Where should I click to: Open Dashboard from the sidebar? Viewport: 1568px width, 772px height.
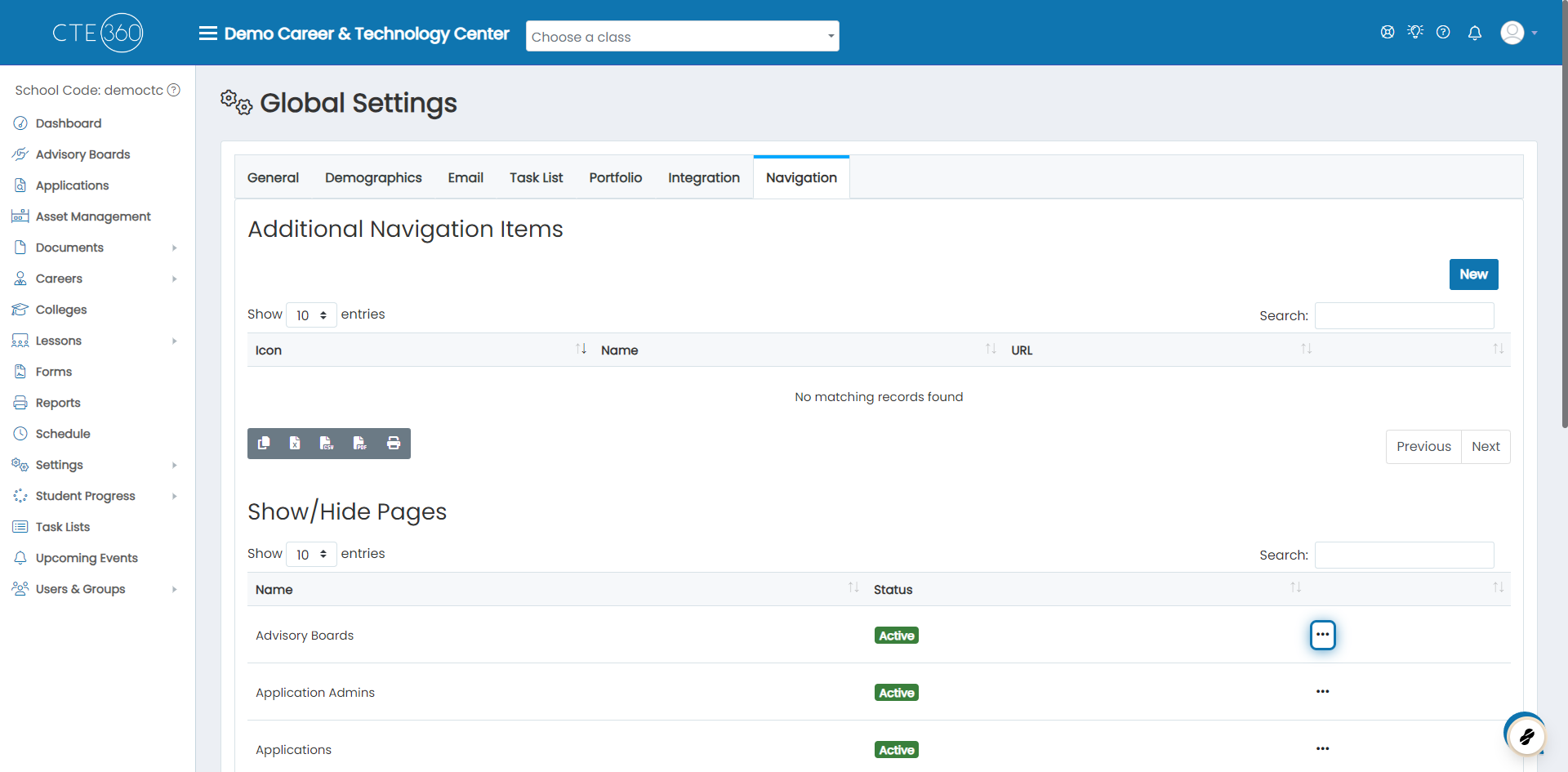[x=69, y=123]
